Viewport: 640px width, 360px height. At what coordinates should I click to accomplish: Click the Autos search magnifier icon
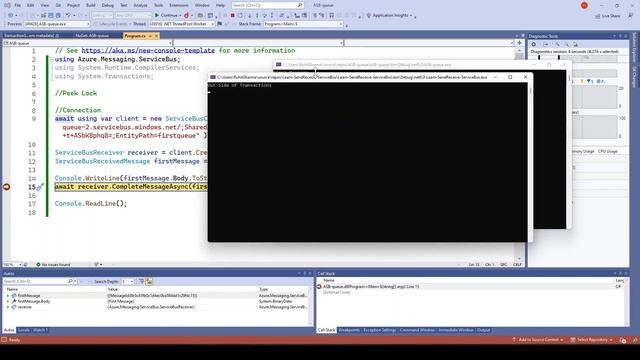click(x=70, y=281)
